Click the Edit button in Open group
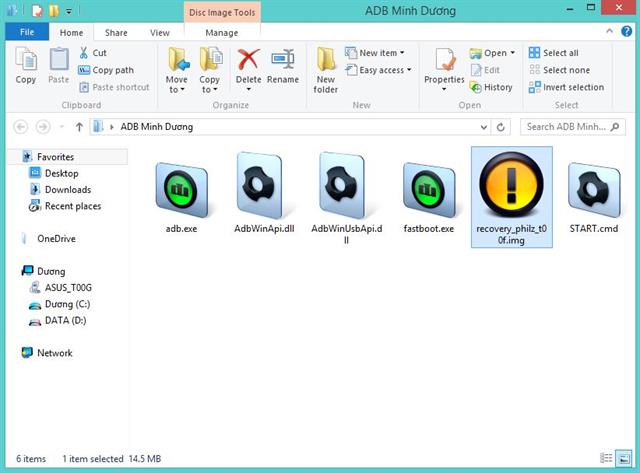This screenshot has width=640, height=473. tap(485, 70)
